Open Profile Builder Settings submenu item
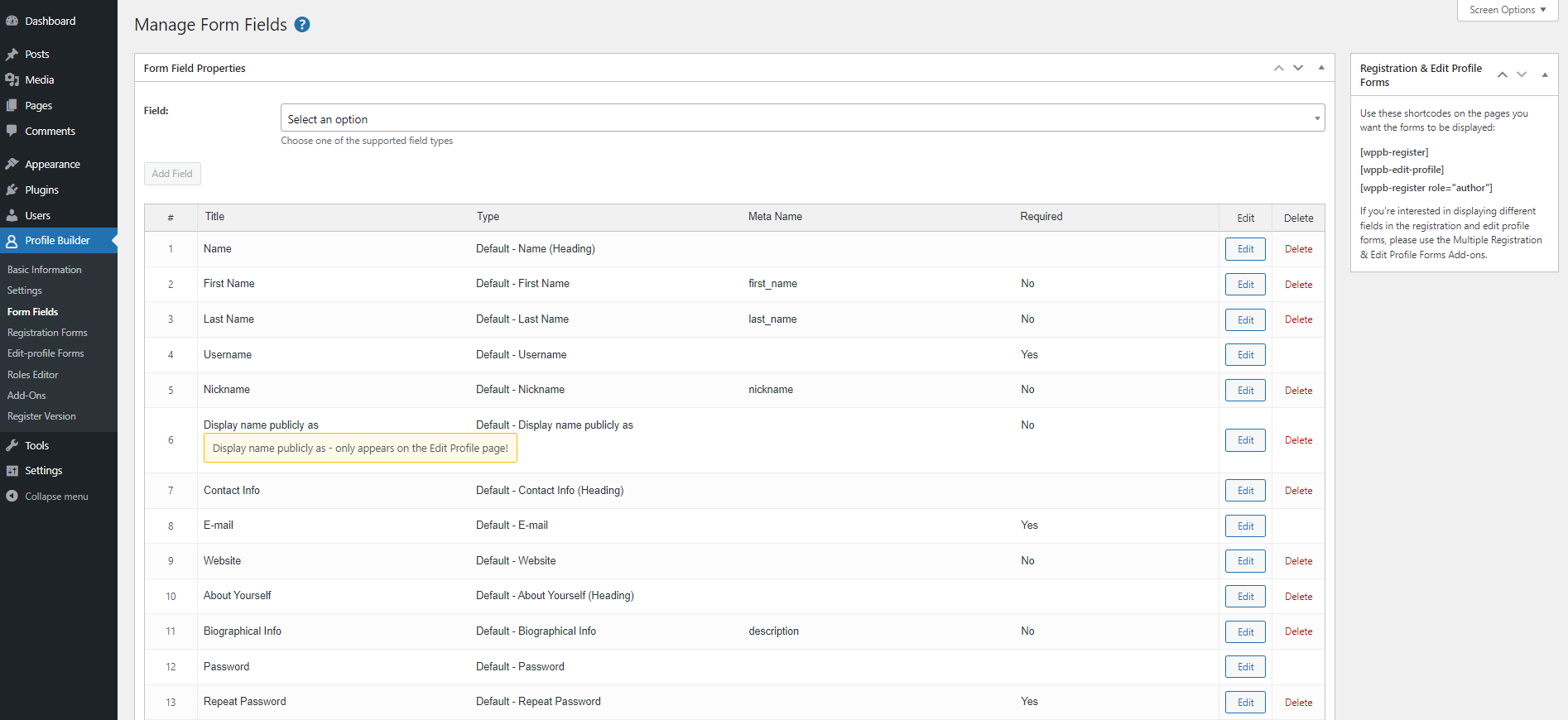 (x=25, y=290)
